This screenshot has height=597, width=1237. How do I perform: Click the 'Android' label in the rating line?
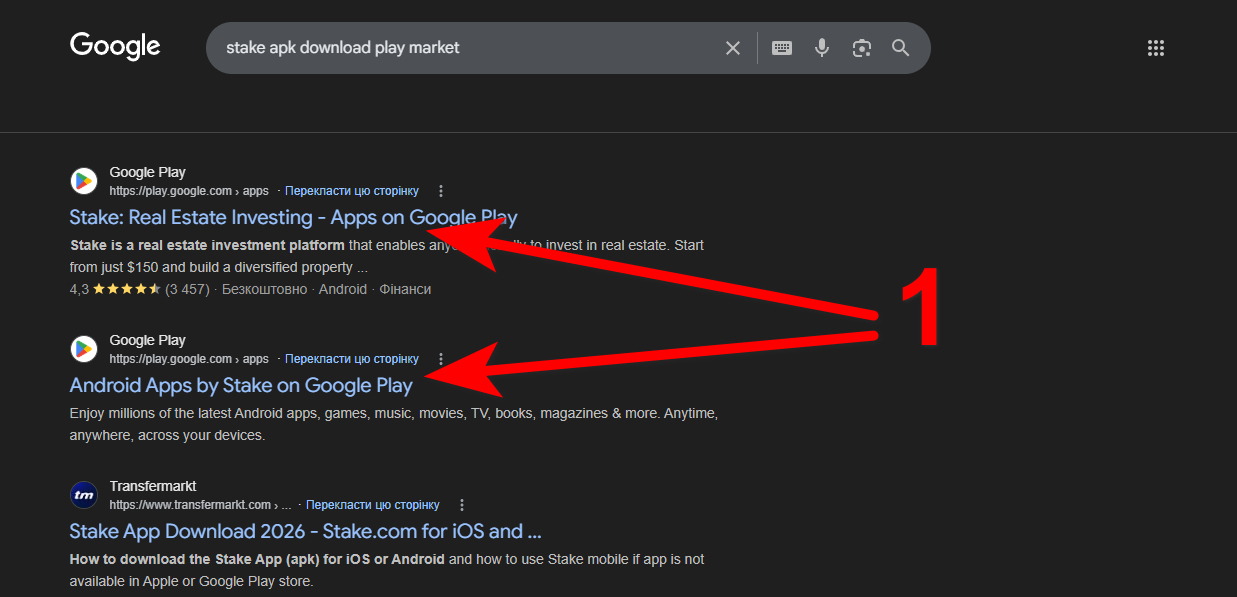click(x=343, y=290)
